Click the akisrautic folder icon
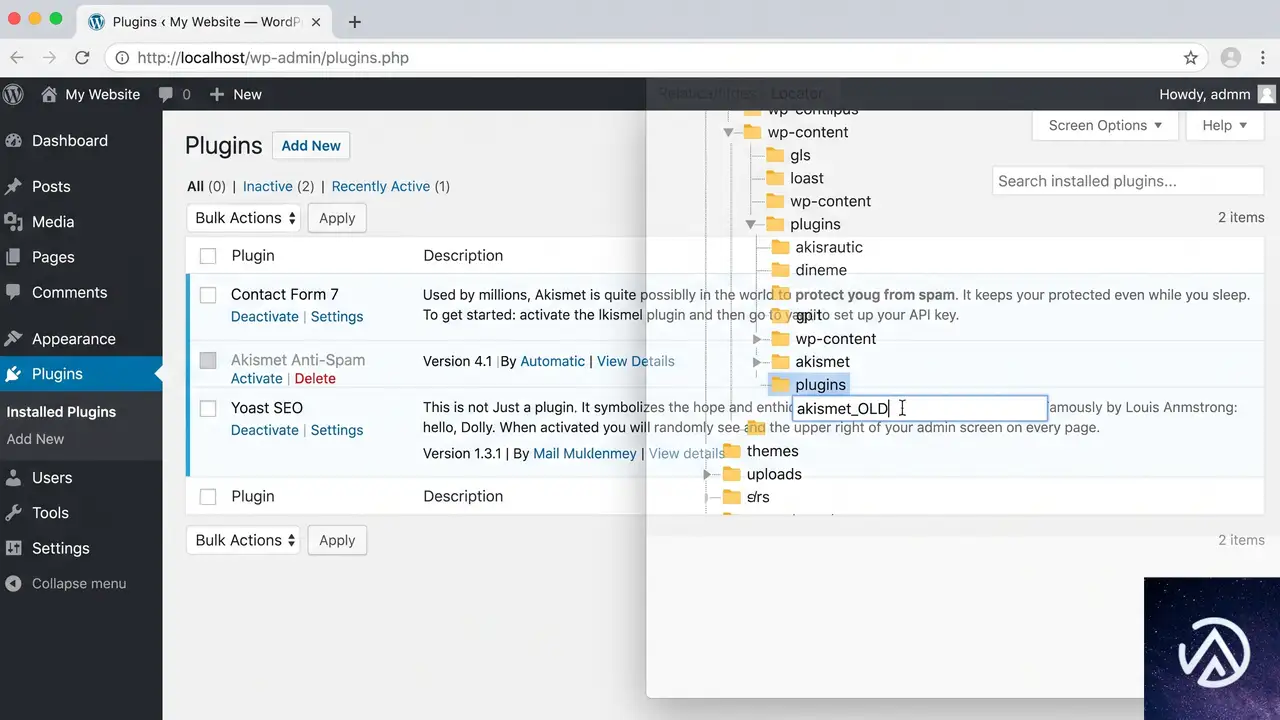 780,247
